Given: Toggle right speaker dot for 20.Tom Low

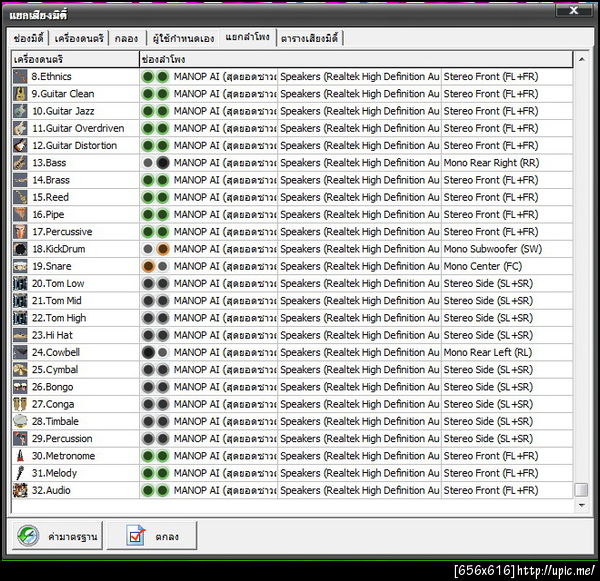Looking at the screenshot, I should [x=163, y=283].
